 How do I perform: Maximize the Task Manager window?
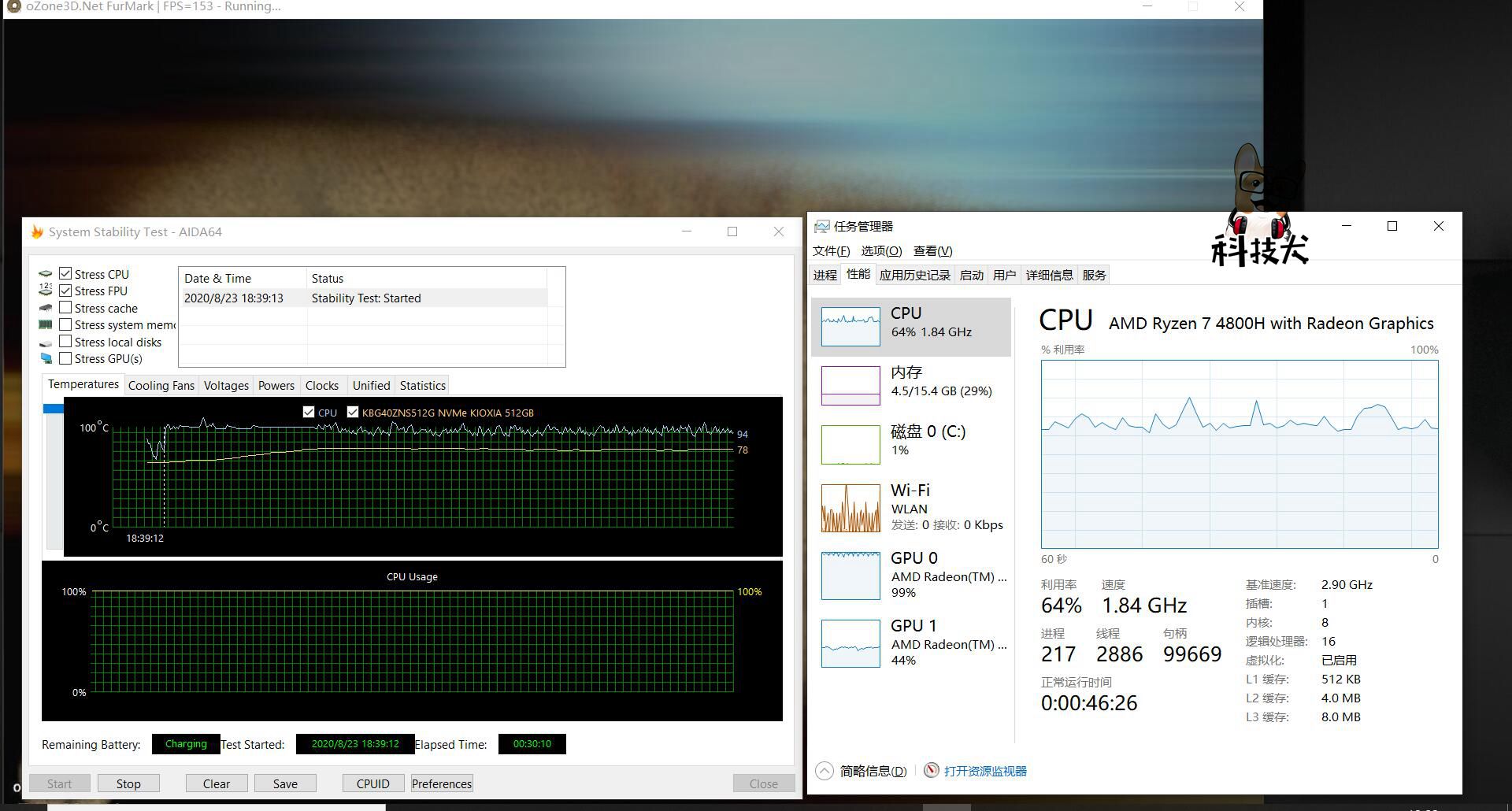tap(1392, 226)
